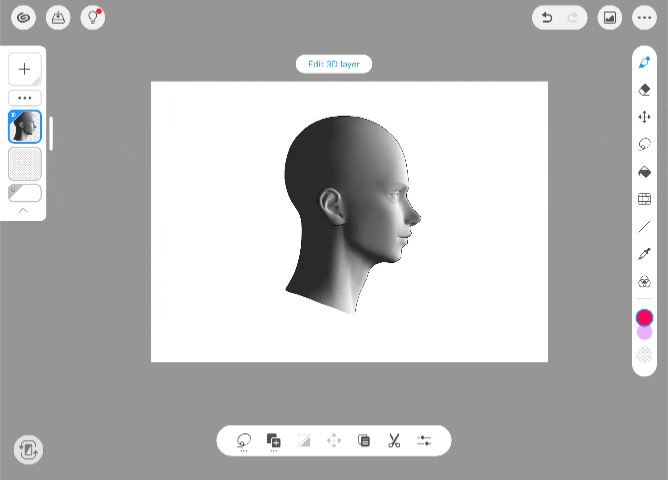Image resolution: width=668 pixels, height=480 pixels.
Task: Select the red main color swatch
Action: click(644, 318)
